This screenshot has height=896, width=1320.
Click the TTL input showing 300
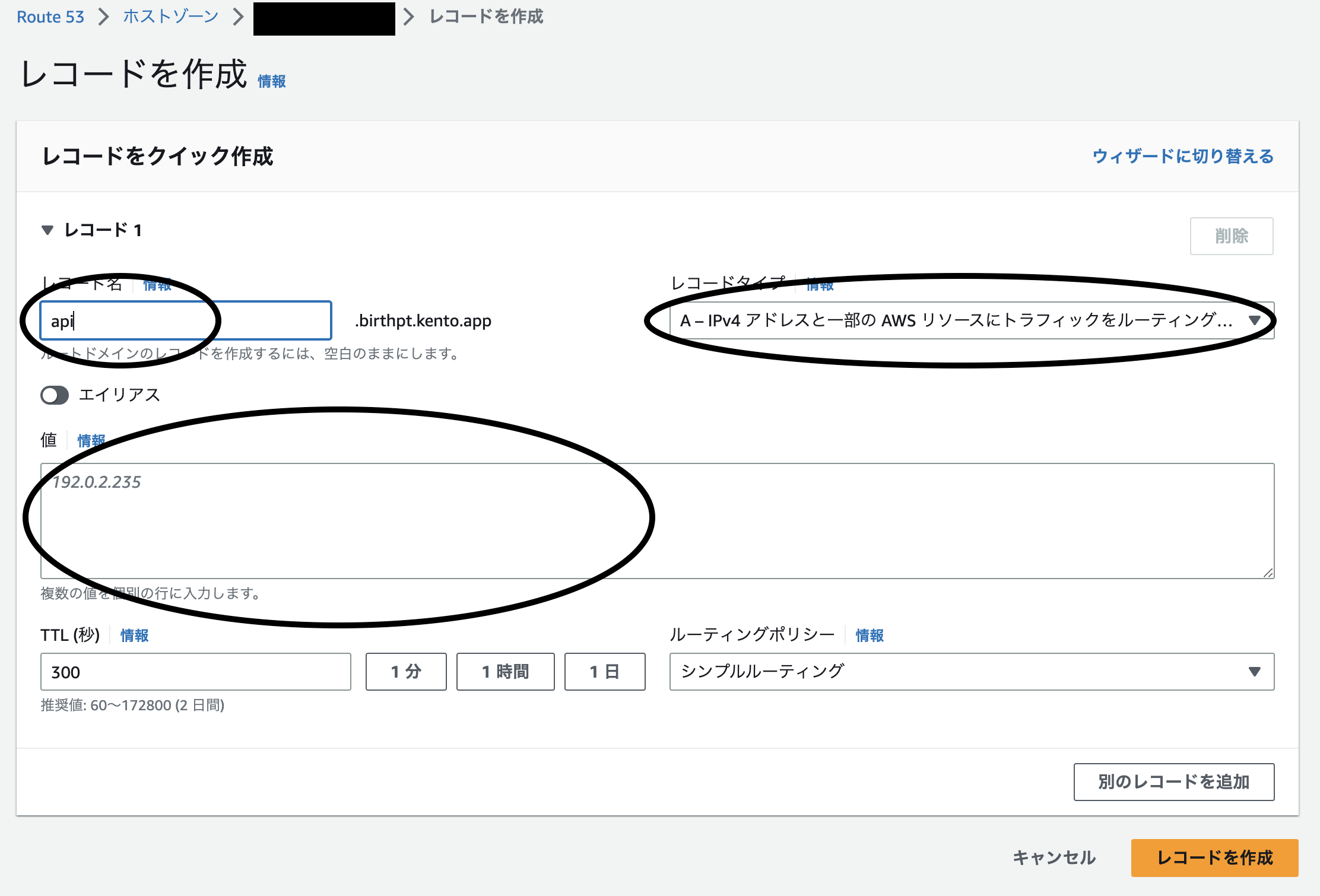pos(195,672)
